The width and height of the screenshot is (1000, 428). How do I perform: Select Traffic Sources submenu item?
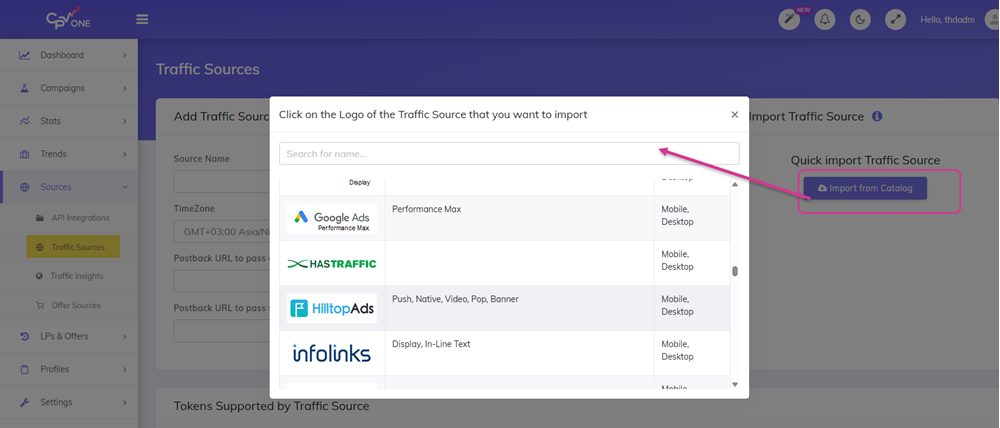click(x=73, y=247)
